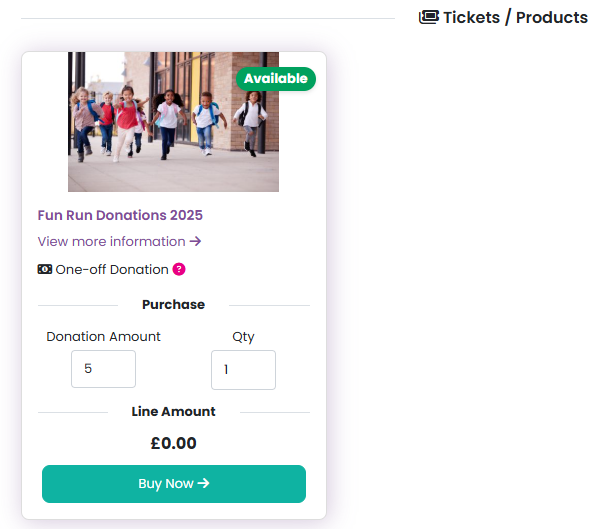Open the Fun Run Donations 2025 title link
605x529 pixels.
click(x=120, y=215)
